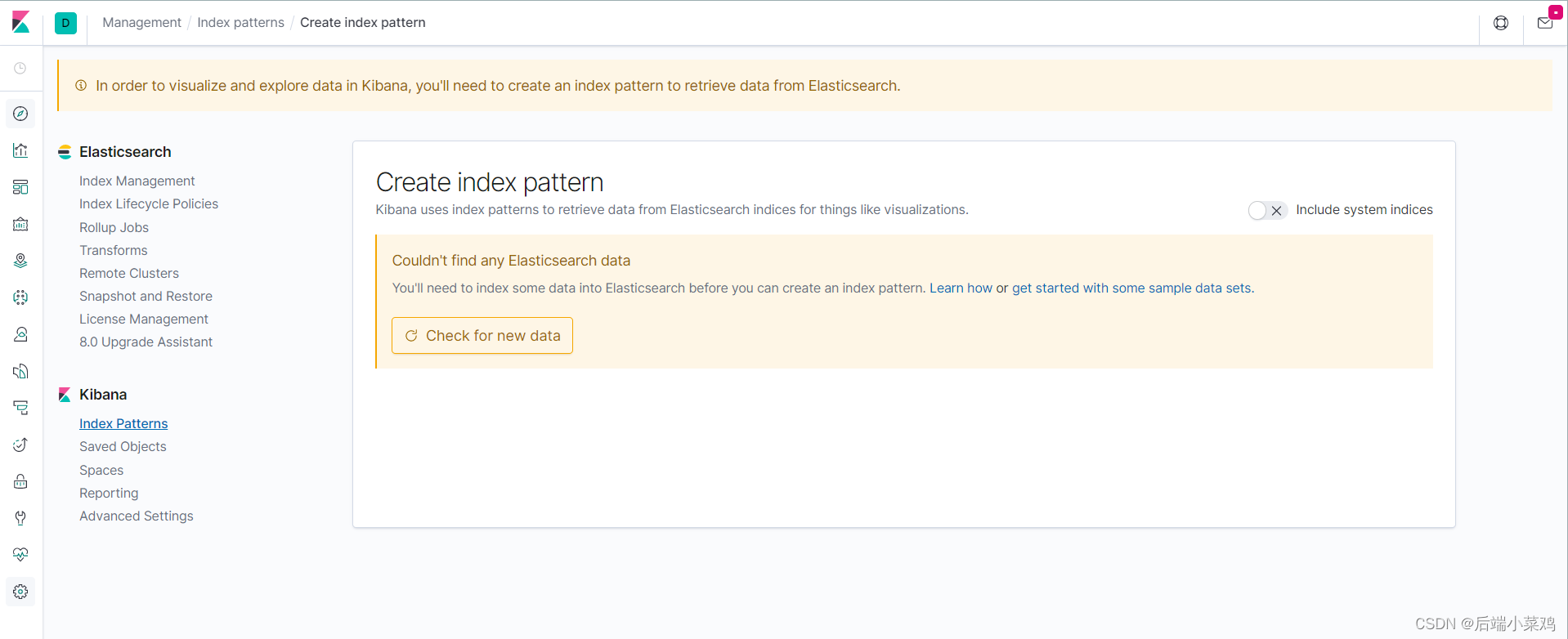The width and height of the screenshot is (1568, 639).
Task: Follow the Learn how link
Action: point(961,288)
